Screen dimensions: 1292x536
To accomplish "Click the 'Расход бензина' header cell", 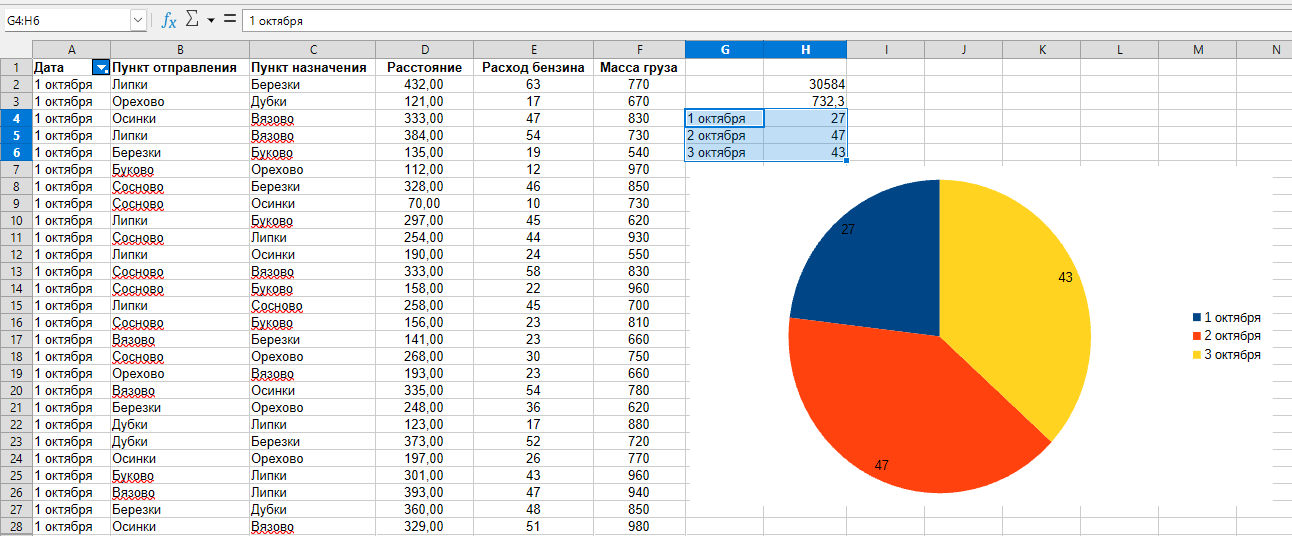I will point(533,68).
